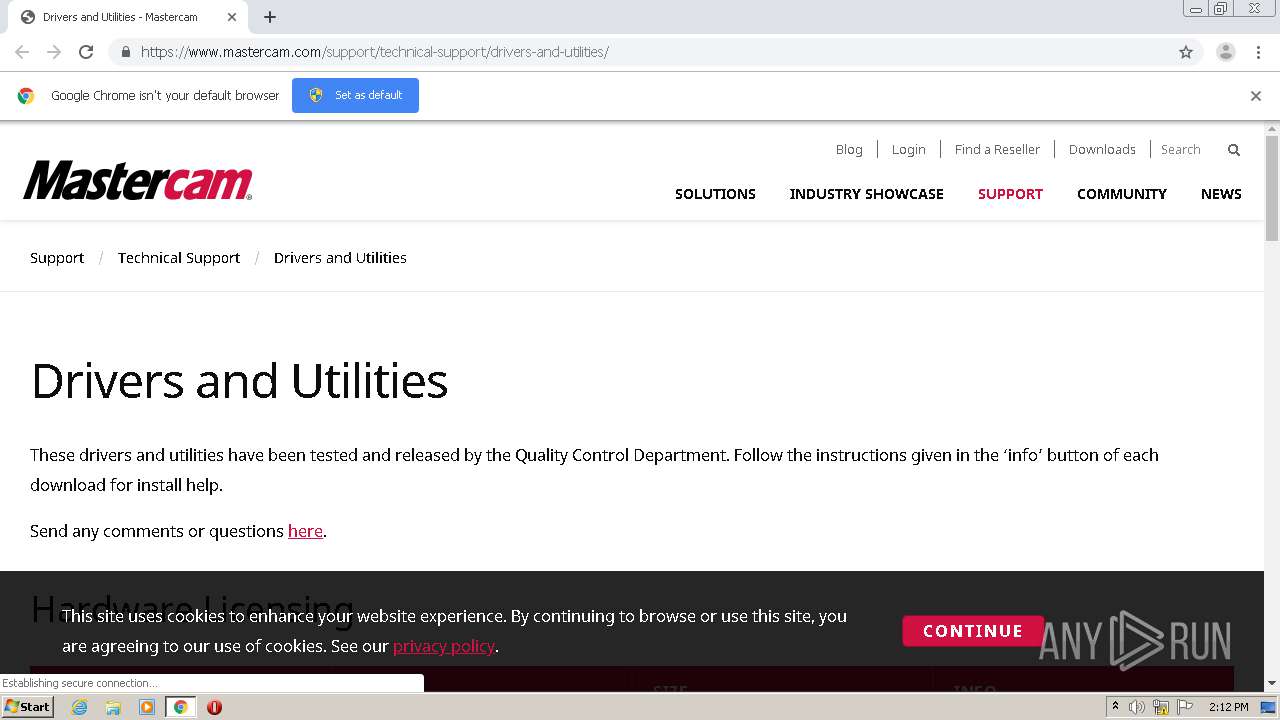Open the SUPPORT menu
This screenshot has width=1280, height=720.
click(x=1010, y=194)
